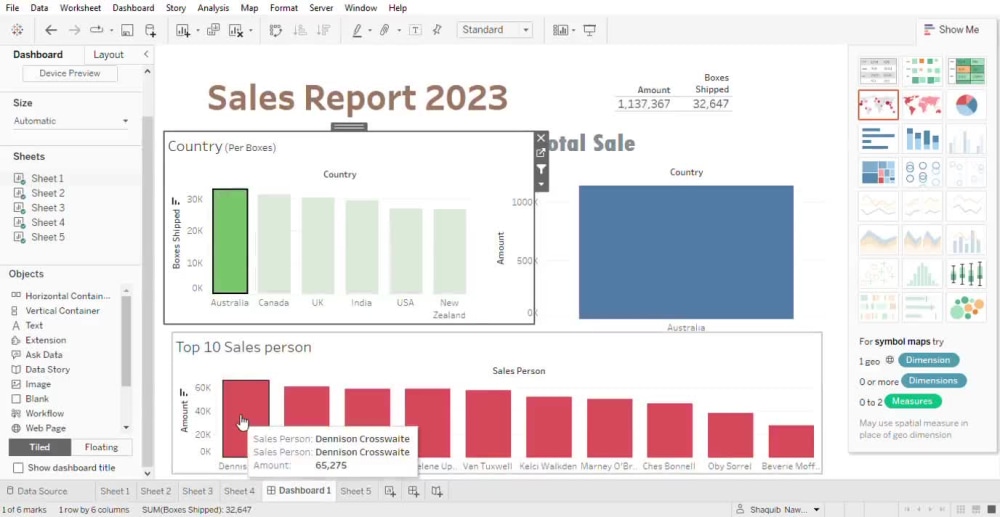Open the Standard fit dropdown

[x=495, y=30]
